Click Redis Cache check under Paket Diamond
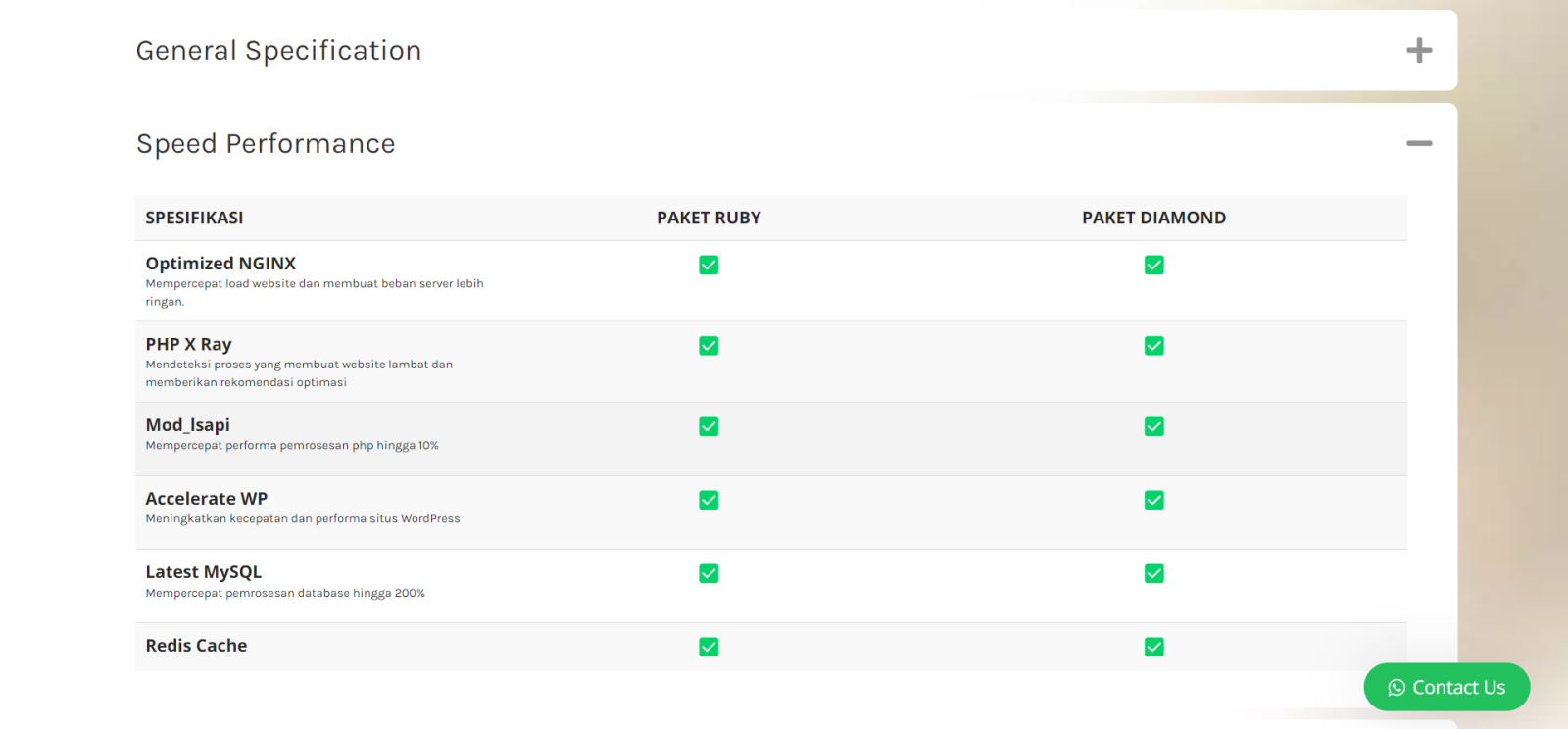The image size is (1568, 729). (1154, 647)
